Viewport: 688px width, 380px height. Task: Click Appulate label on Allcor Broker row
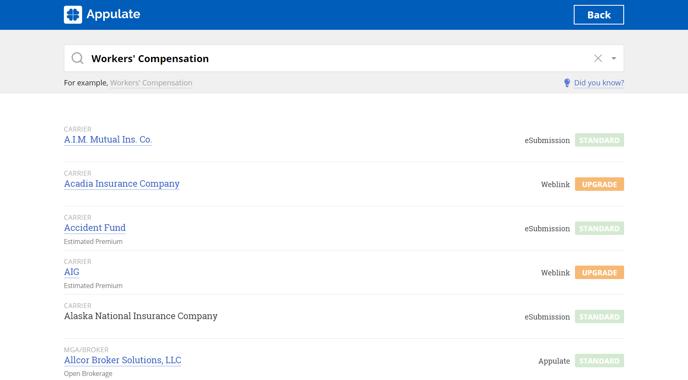(x=554, y=361)
